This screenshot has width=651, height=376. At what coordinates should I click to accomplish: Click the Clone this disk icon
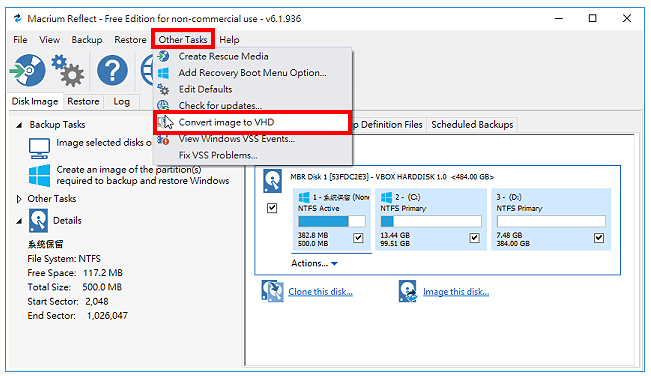(x=272, y=291)
